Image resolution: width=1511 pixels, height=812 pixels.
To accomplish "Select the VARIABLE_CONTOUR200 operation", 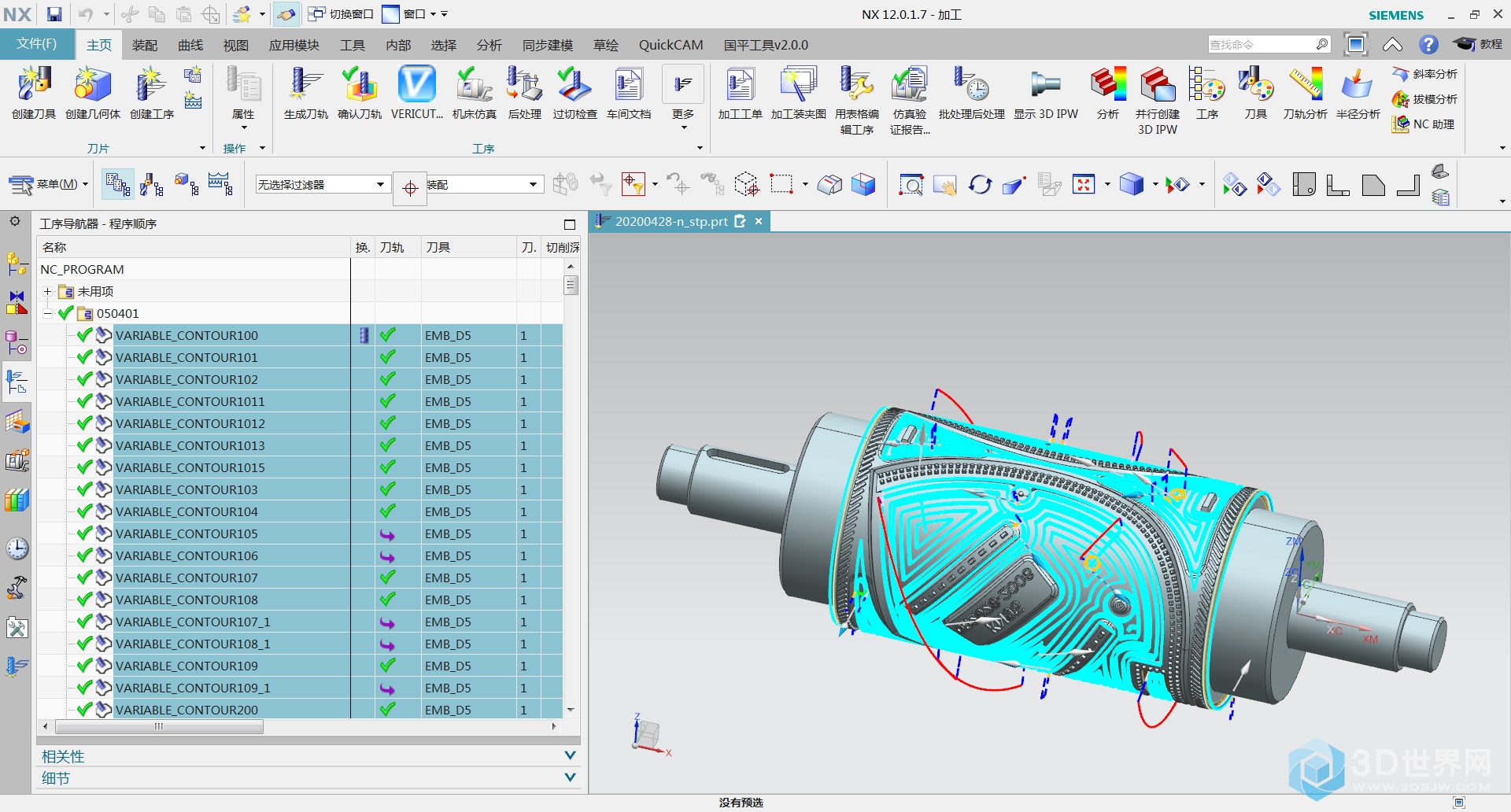I will (x=187, y=710).
